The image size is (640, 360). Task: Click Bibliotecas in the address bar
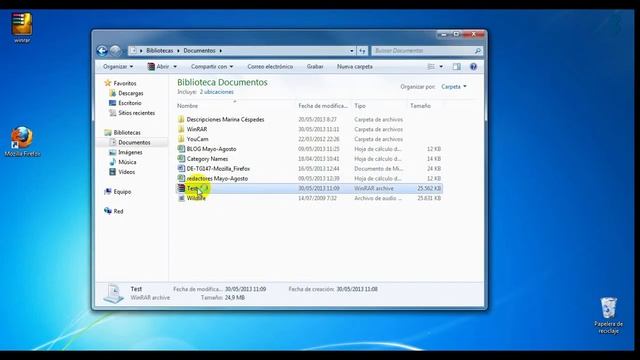point(160,51)
